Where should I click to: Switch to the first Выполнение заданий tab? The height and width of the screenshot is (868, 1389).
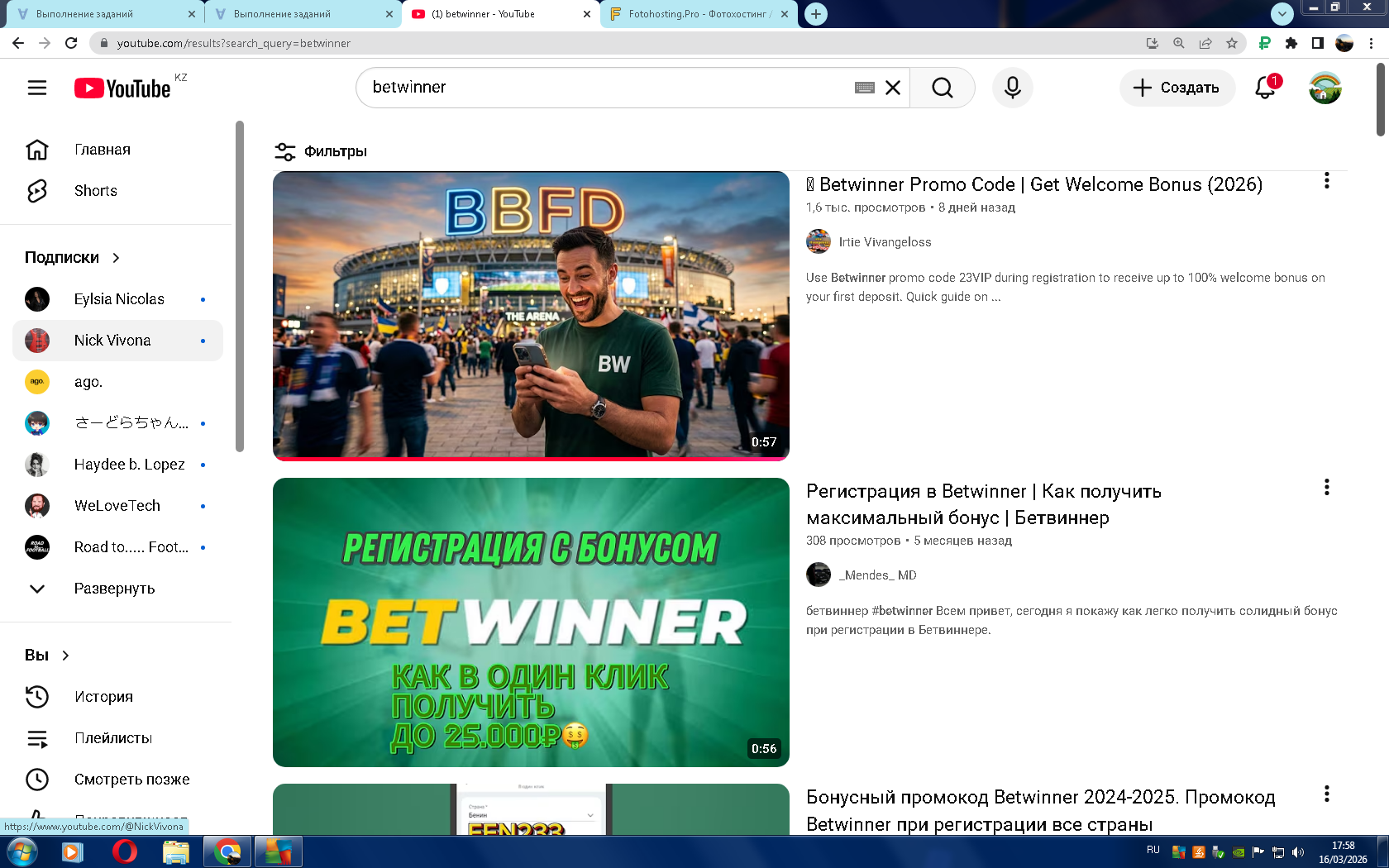(x=99, y=14)
